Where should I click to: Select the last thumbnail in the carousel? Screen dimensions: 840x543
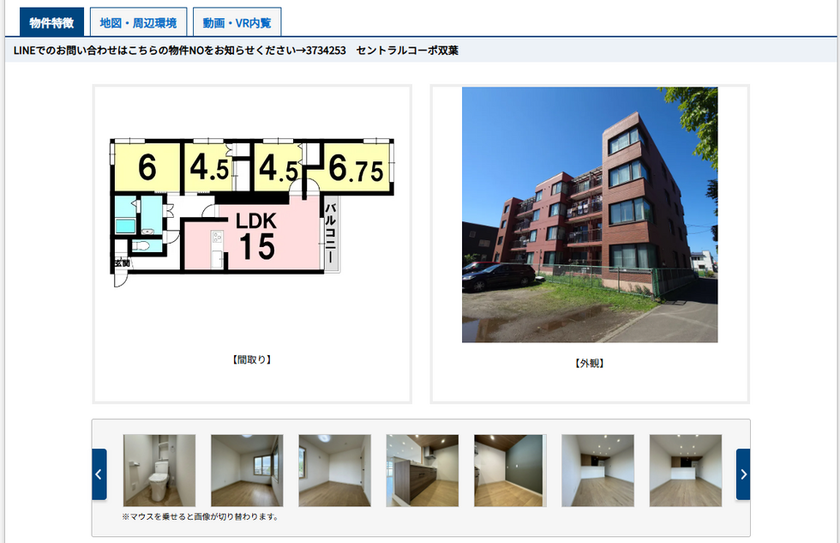685,470
